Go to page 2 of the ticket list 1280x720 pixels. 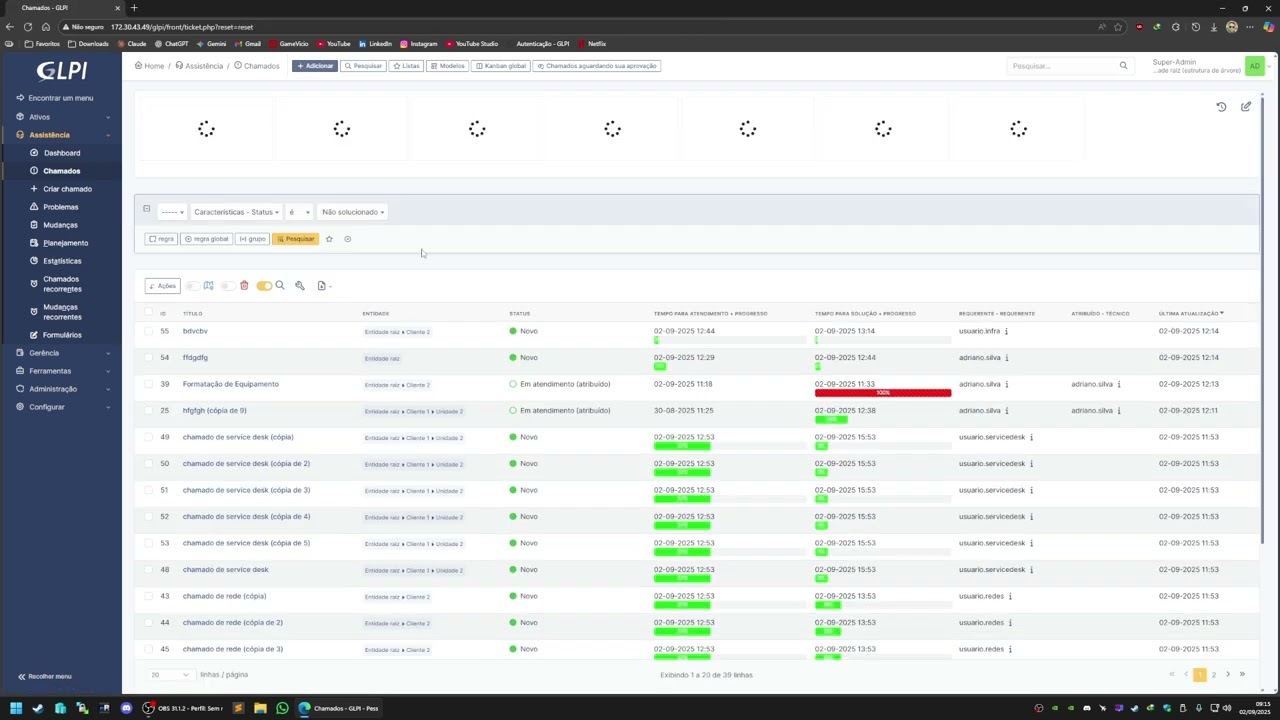pyautogui.click(x=1214, y=675)
